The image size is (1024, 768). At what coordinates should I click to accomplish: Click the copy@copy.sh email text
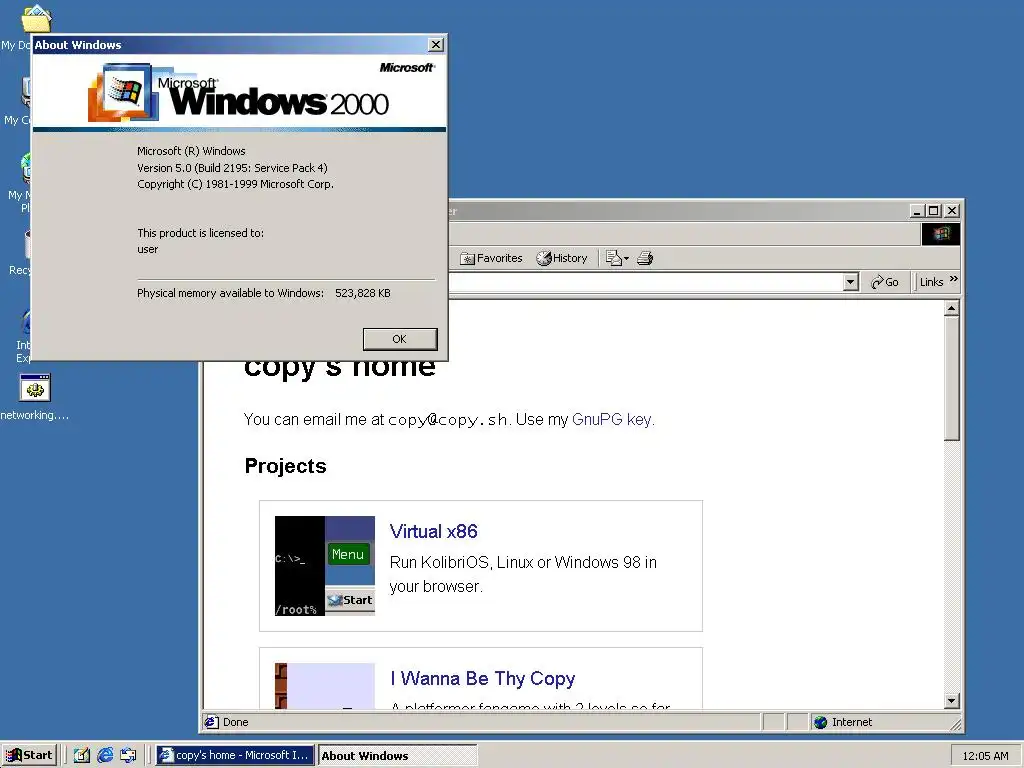tap(448, 419)
